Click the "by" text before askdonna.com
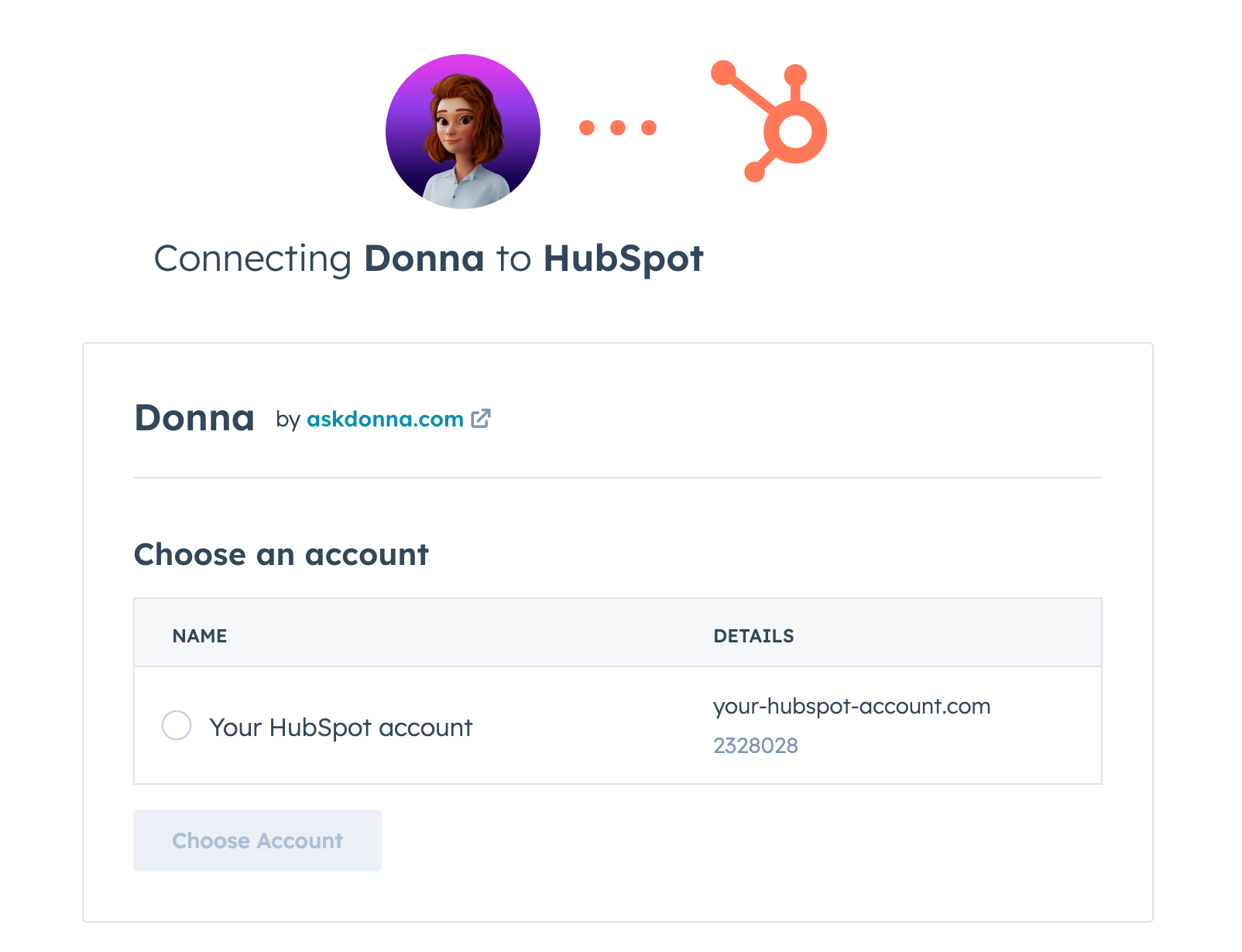The image size is (1242, 952). tap(288, 419)
